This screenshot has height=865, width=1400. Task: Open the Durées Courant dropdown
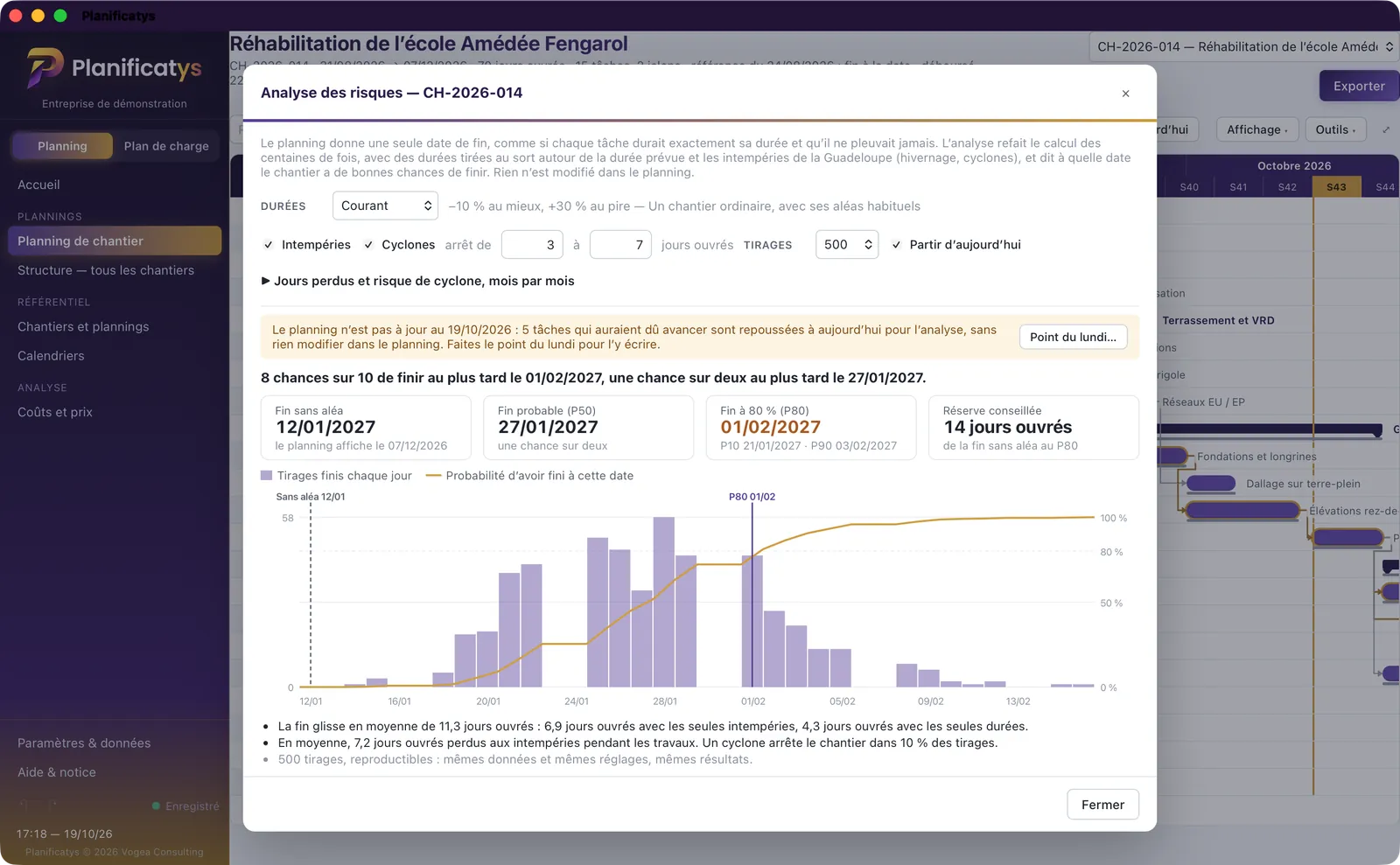(x=385, y=206)
